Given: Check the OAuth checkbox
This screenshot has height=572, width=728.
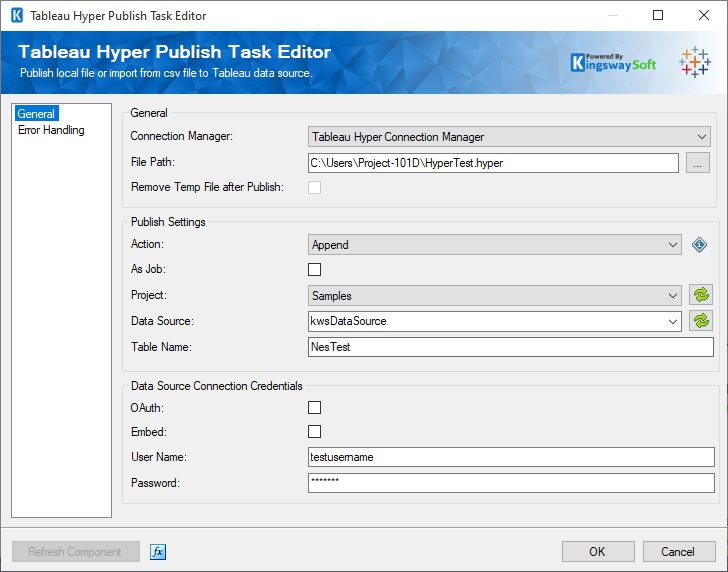Looking at the screenshot, I should click(x=314, y=408).
